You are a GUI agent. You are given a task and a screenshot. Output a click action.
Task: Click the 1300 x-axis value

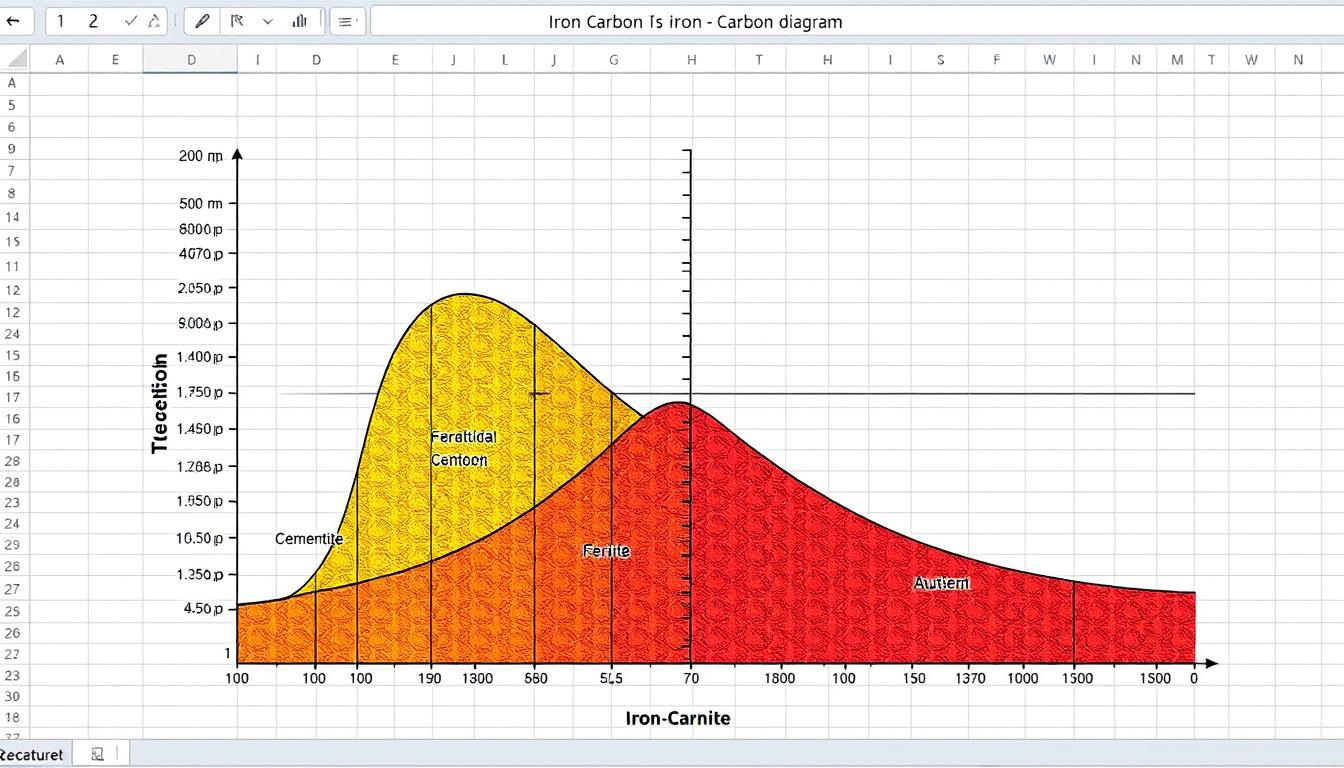(476, 678)
